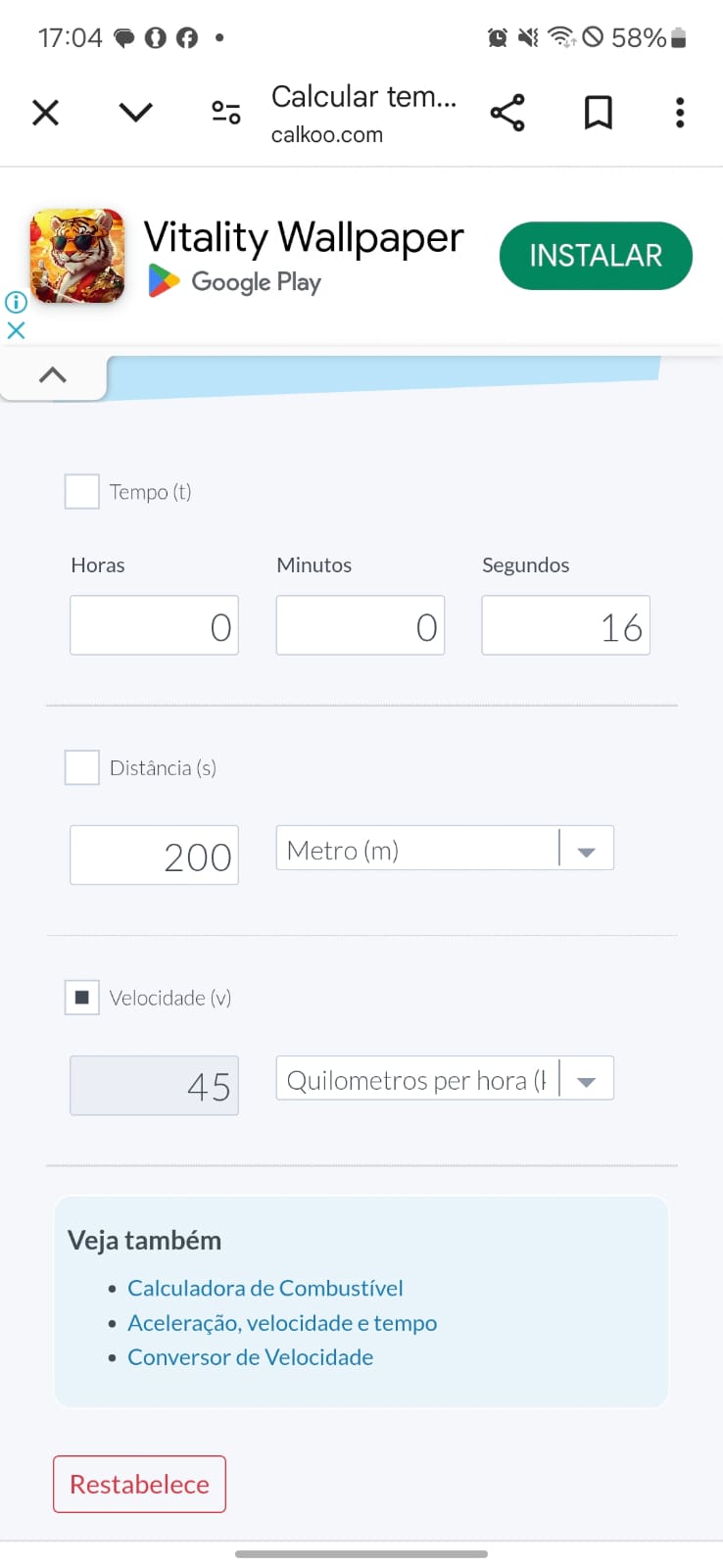Check the Tempo (t) checkbox
The height and width of the screenshot is (1568, 723).
pyautogui.click(x=81, y=492)
